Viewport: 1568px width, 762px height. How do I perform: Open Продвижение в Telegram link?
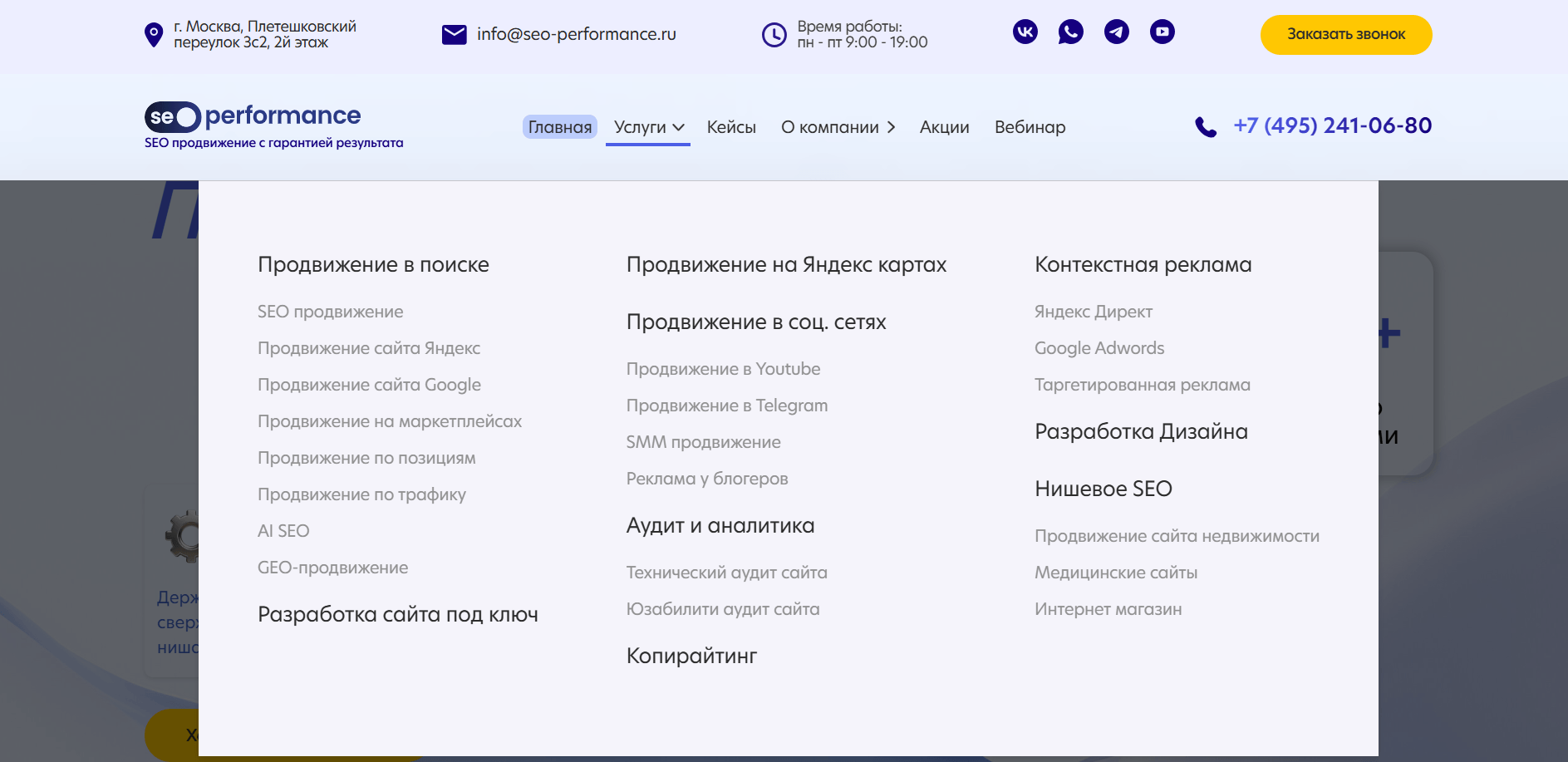(726, 406)
